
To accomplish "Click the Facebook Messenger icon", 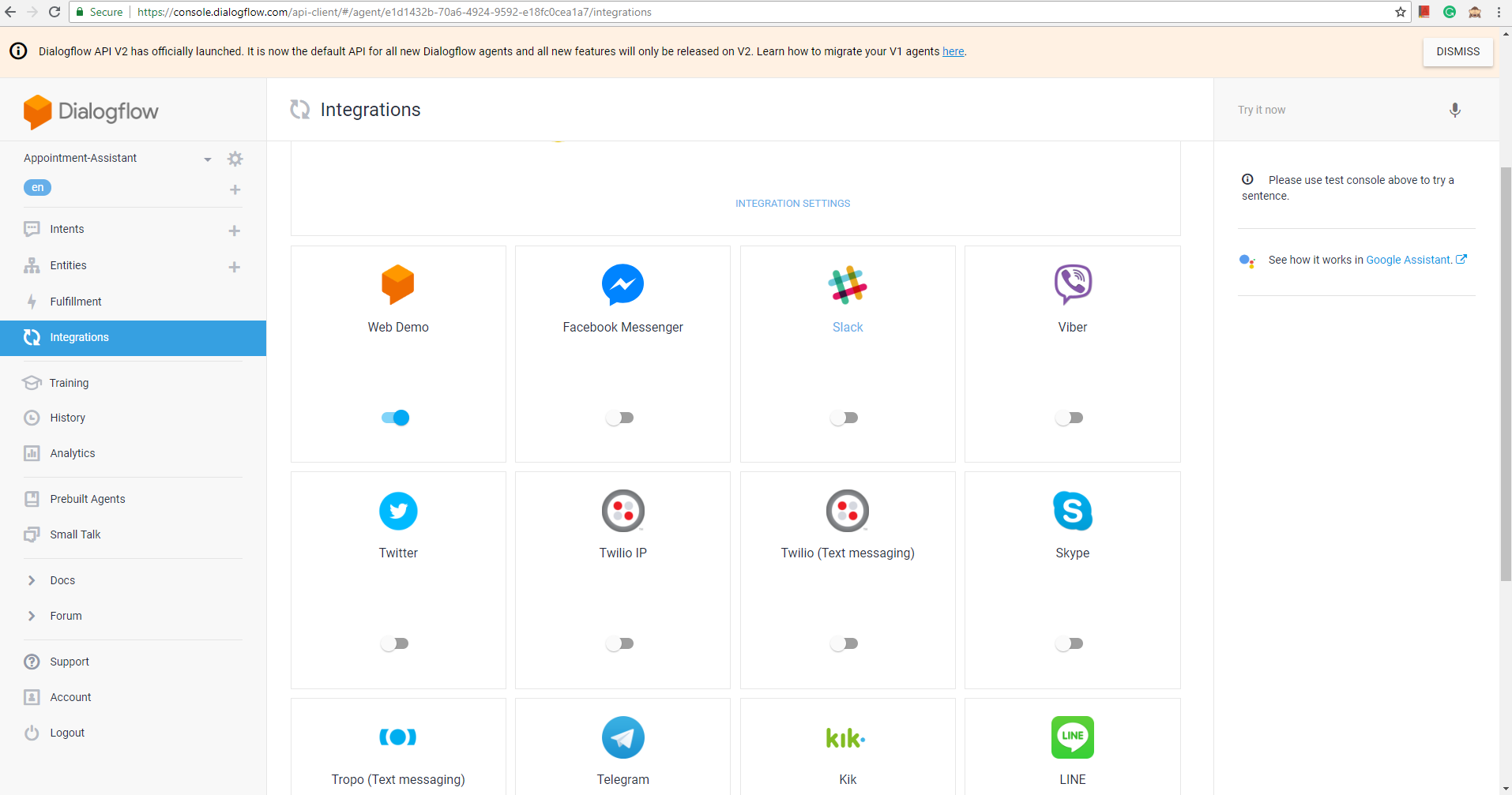I will (622, 284).
